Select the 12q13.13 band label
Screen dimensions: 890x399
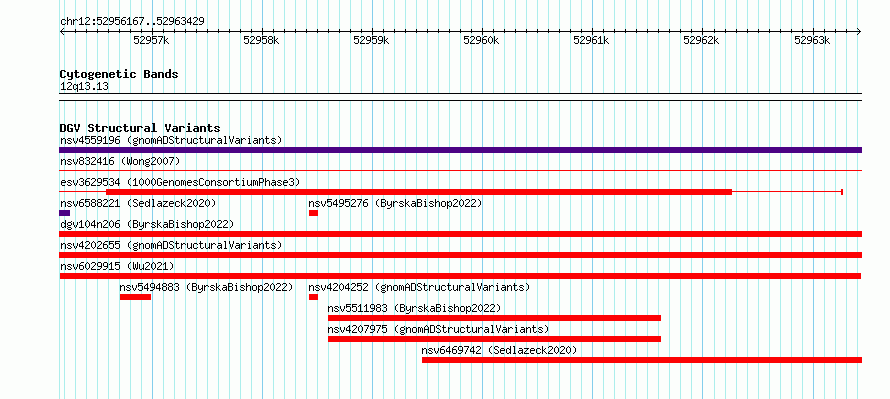pyautogui.click(x=84, y=87)
